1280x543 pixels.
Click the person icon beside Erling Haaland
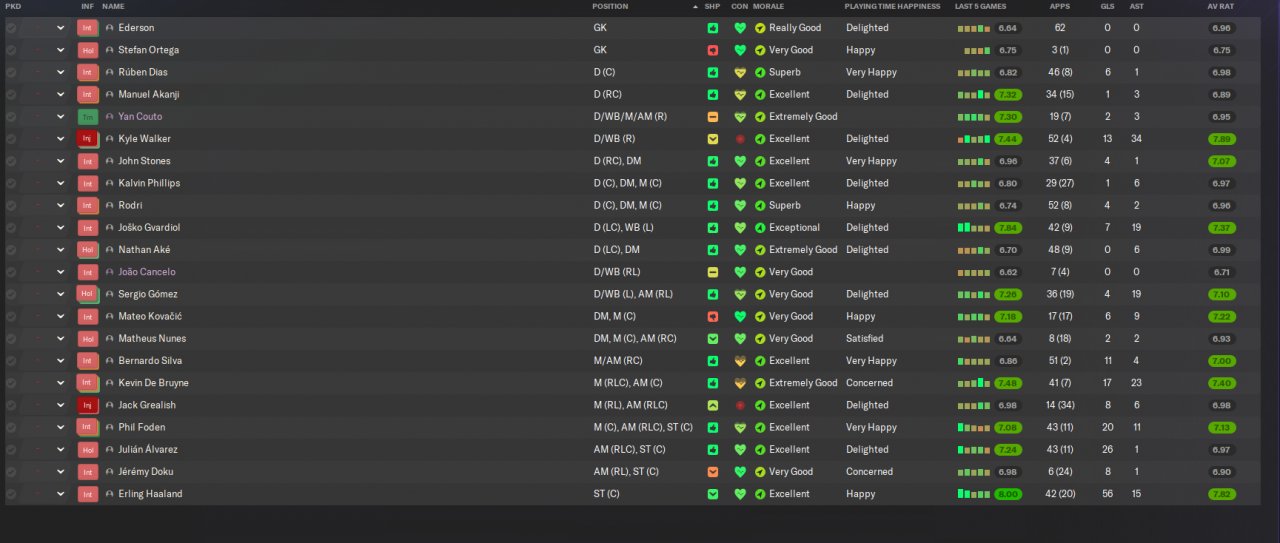pos(110,494)
